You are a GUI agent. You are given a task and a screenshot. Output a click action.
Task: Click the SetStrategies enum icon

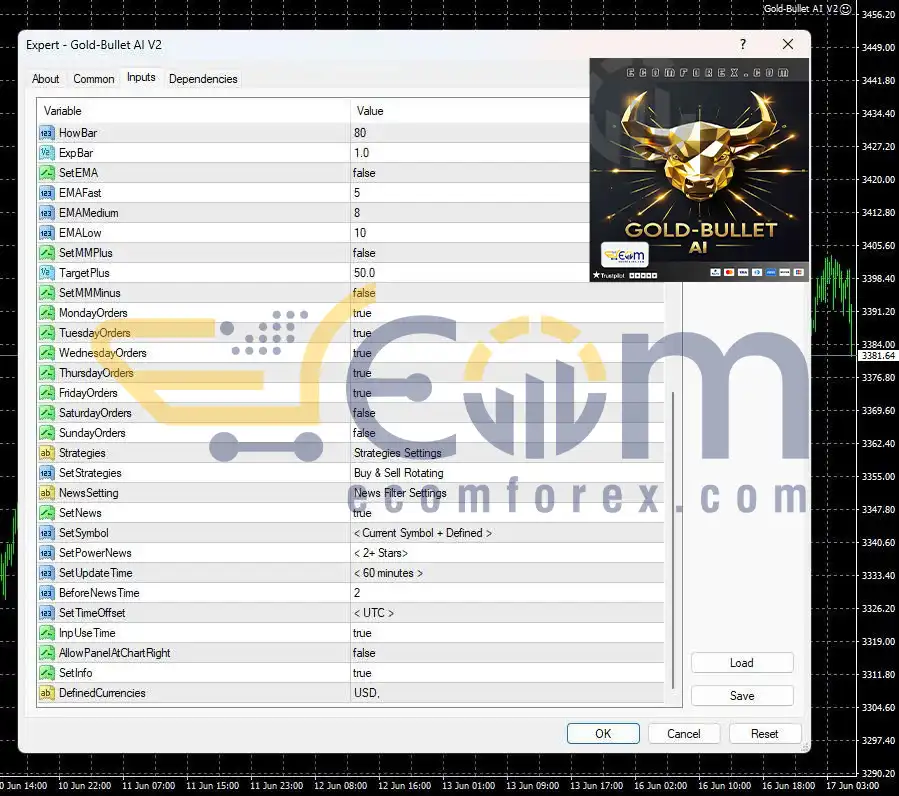pyautogui.click(x=46, y=473)
